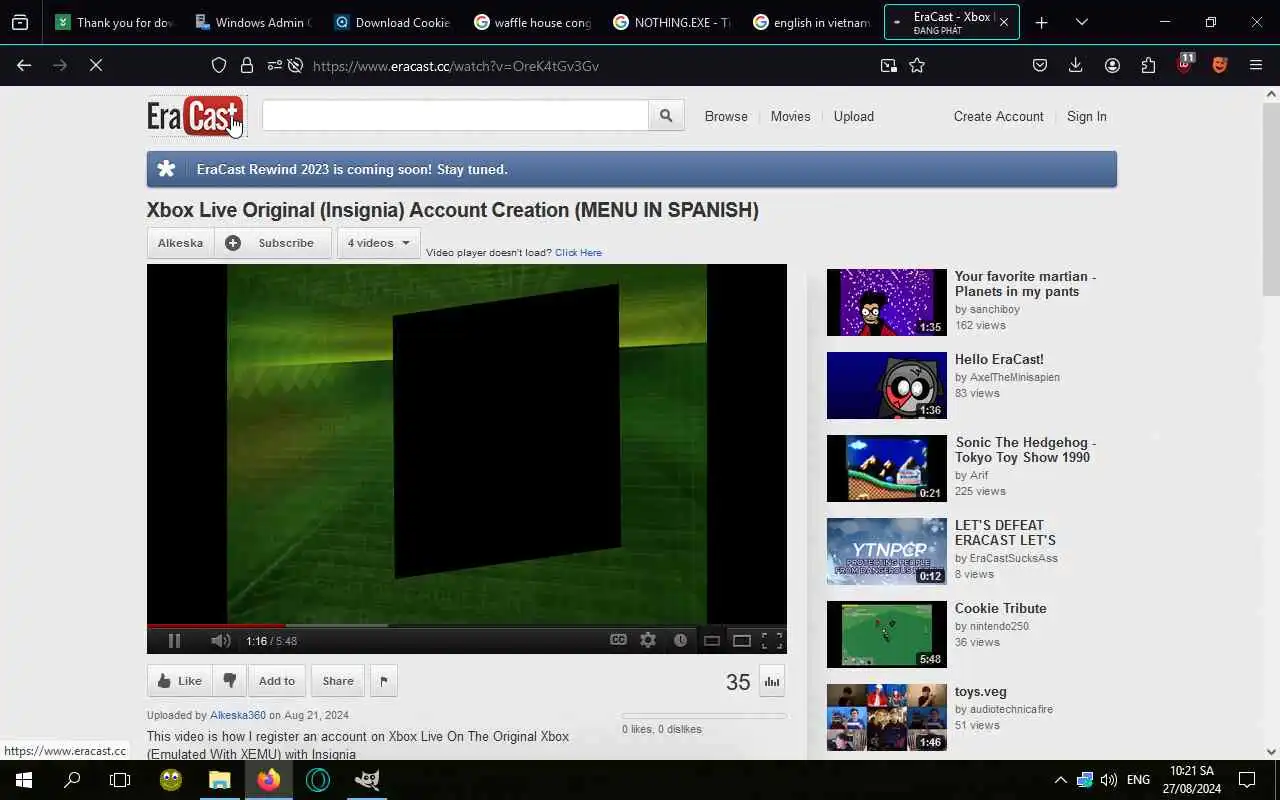Open Firefox hamburger menu
1280x800 pixels.
coord(1256,65)
